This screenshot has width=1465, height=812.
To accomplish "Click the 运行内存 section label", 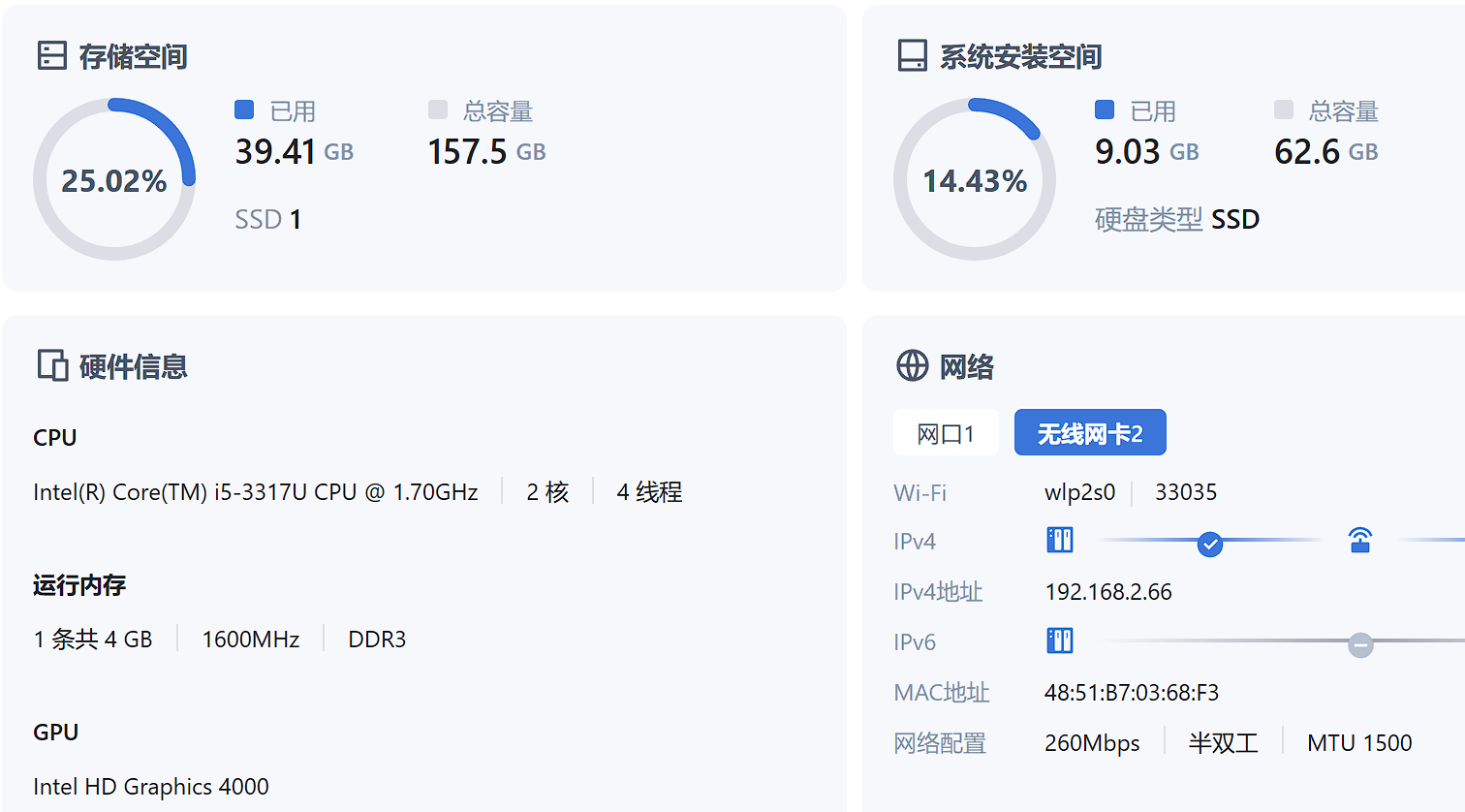I will [x=79, y=585].
